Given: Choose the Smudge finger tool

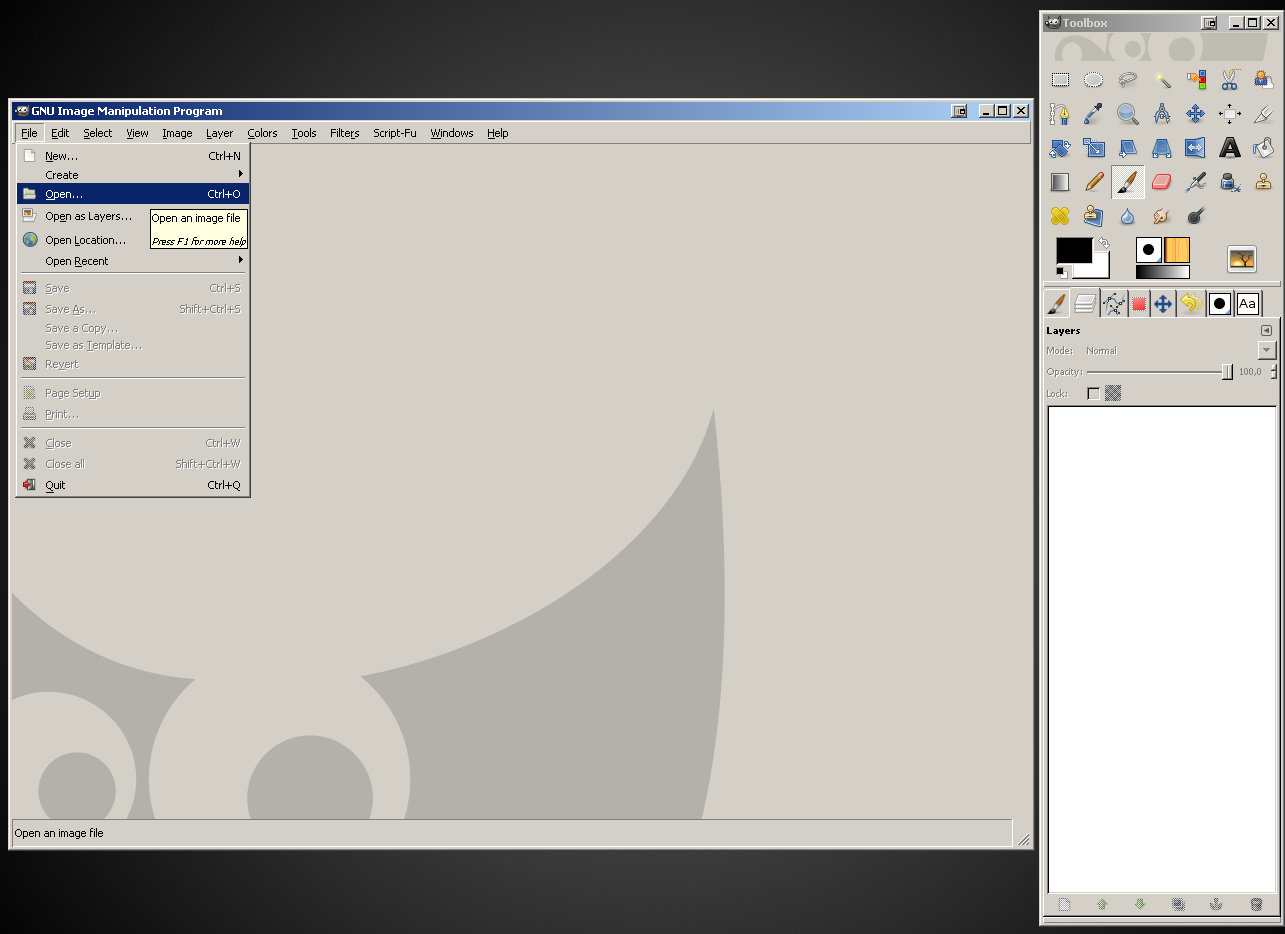Looking at the screenshot, I should point(1162,216).
